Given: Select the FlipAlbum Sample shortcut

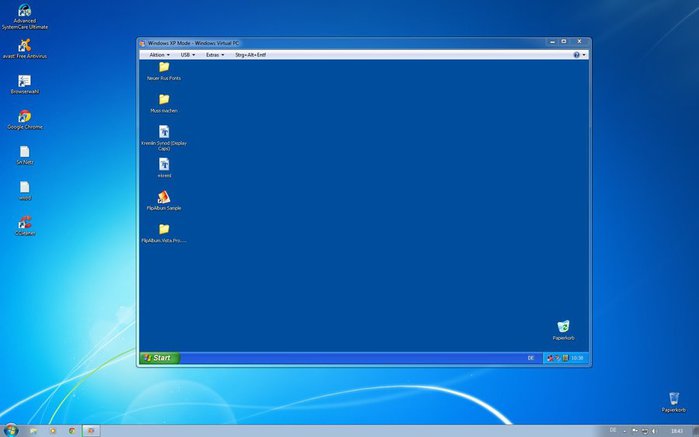Looking at the screenshot, I should coord(164,200).
